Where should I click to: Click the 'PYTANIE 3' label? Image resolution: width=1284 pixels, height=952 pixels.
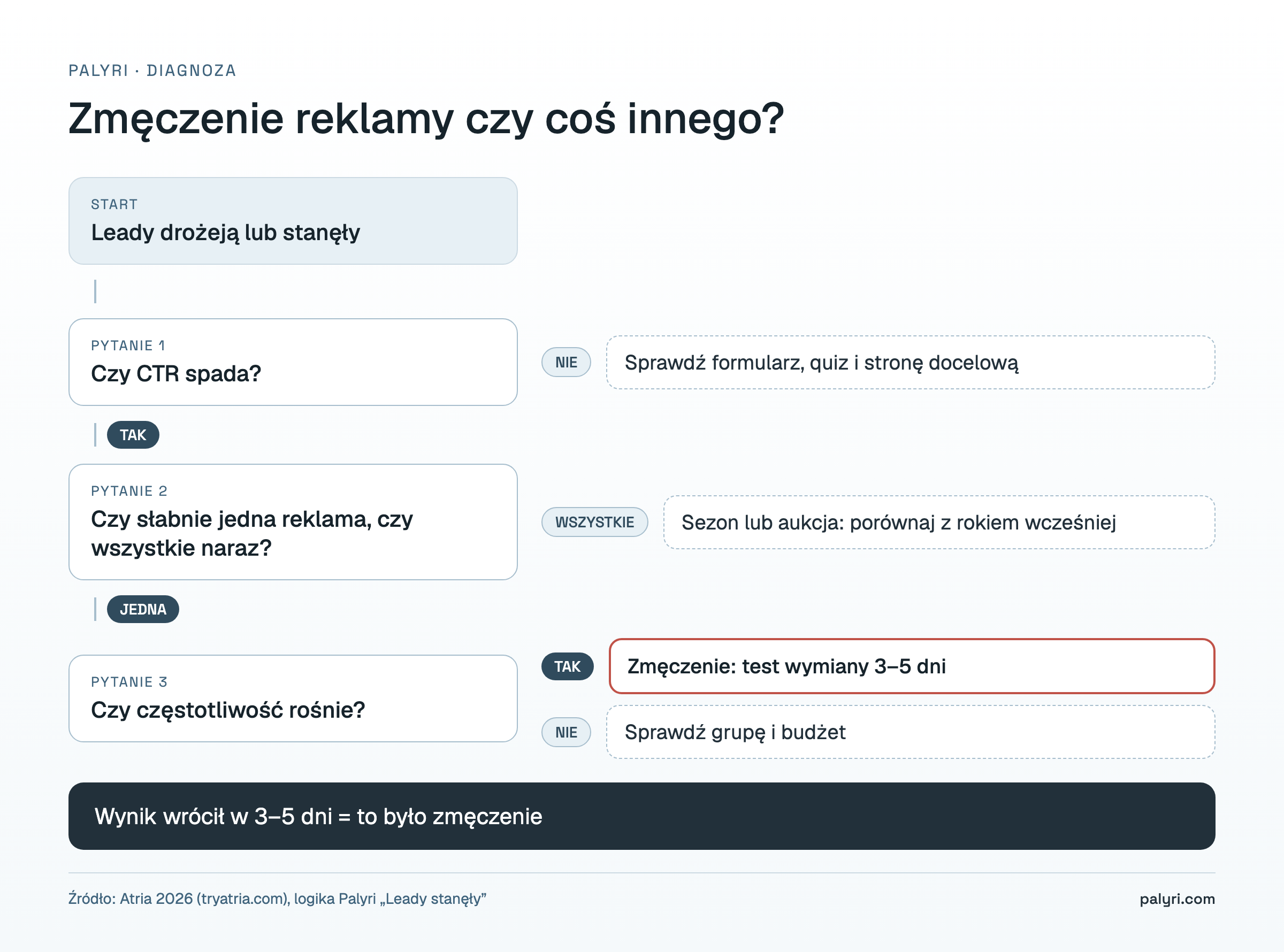coord(129,682)
